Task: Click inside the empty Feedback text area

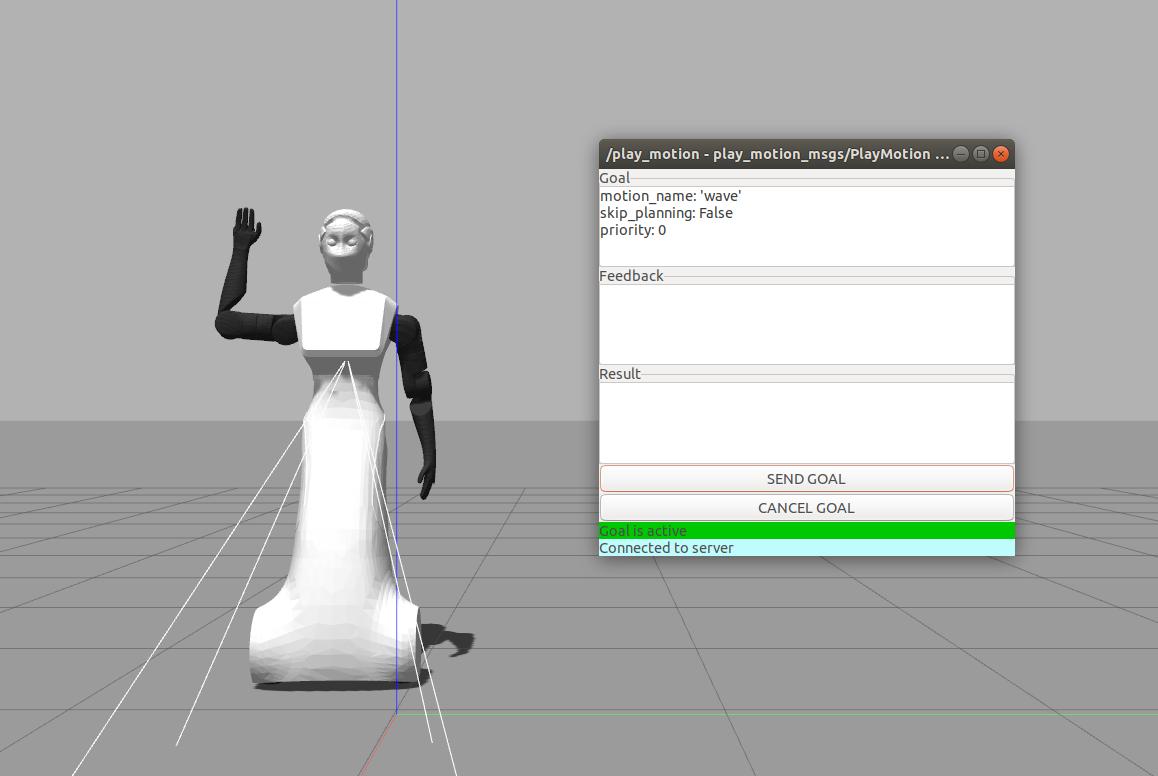Action: [806, 324]
